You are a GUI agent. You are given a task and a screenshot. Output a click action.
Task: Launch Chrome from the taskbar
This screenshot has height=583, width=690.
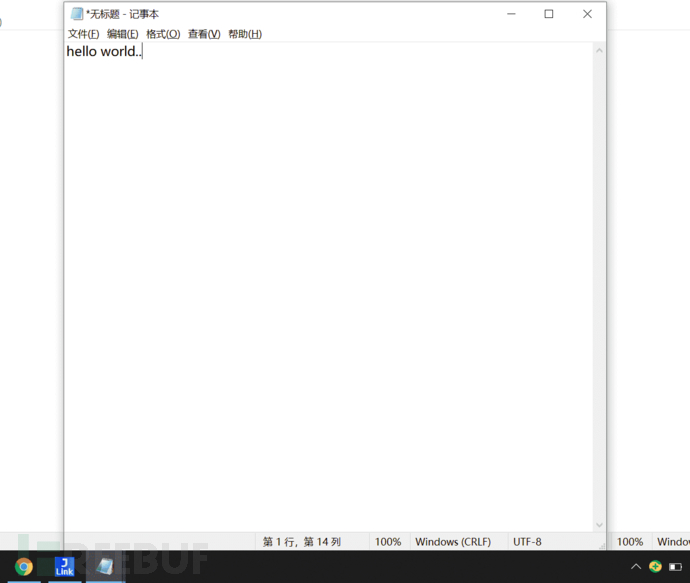point(24,567)
